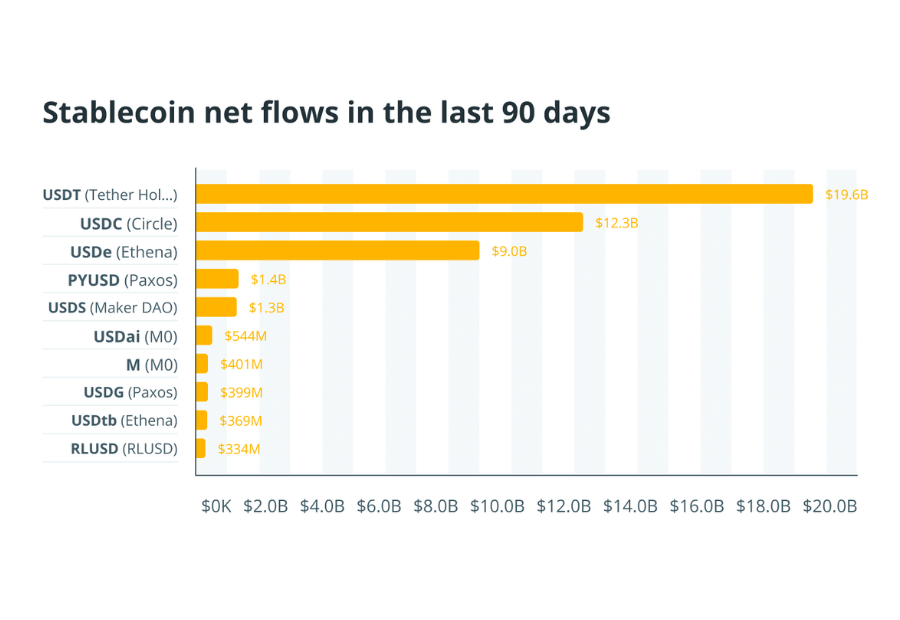Click the PYUSD (Paxos) bar

tap(217, 279)
